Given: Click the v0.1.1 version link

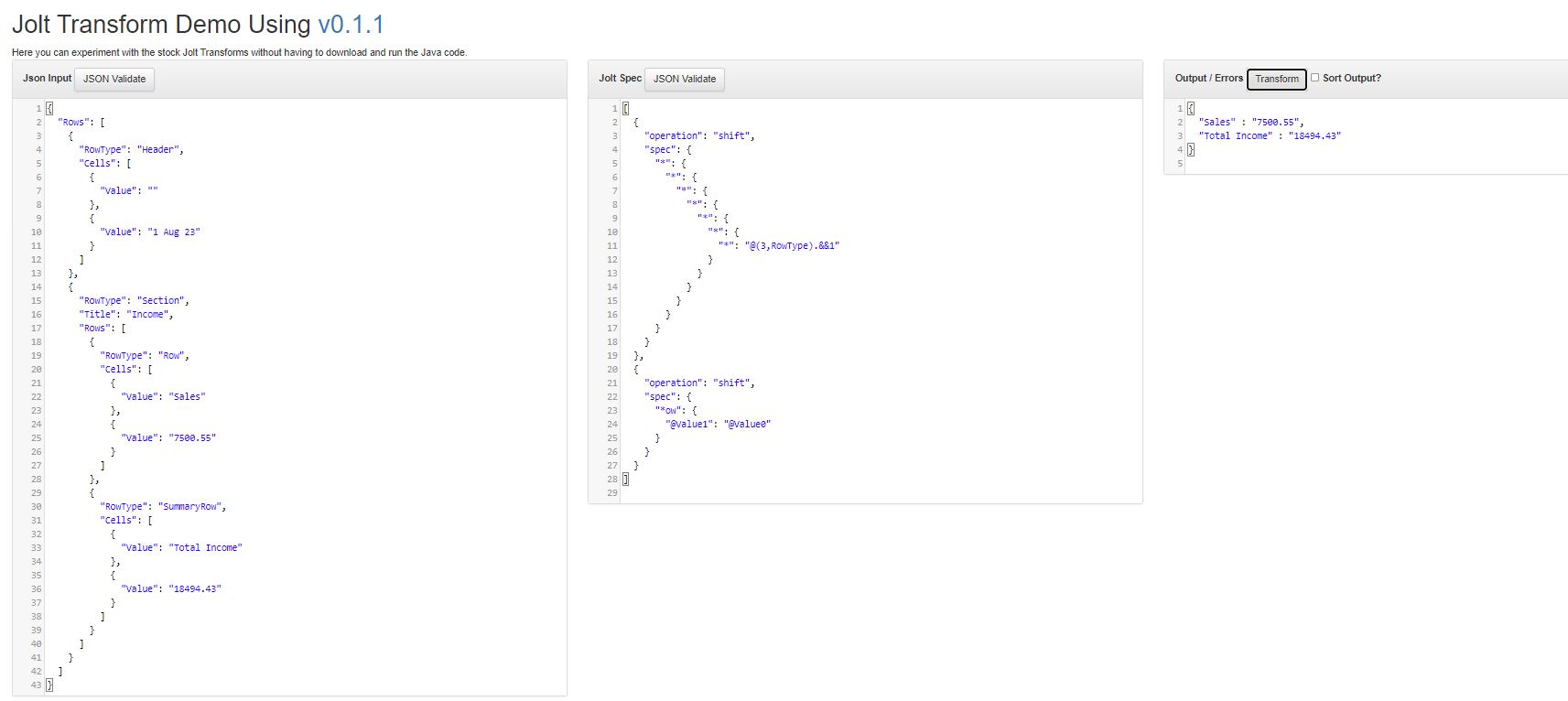Looking at the screenshot, I should 351,24.
